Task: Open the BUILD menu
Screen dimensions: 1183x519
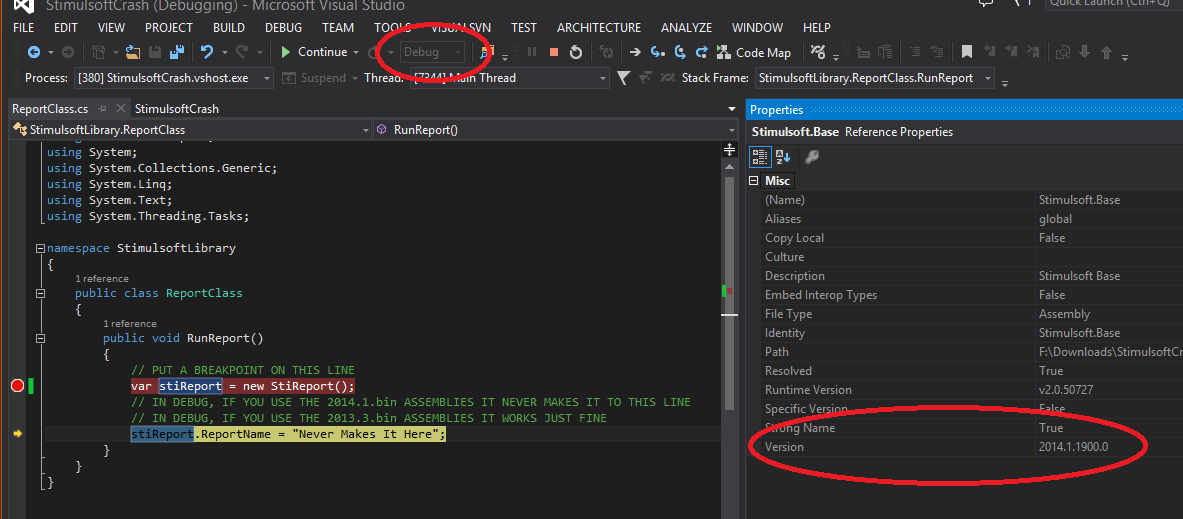Action: 229,28
